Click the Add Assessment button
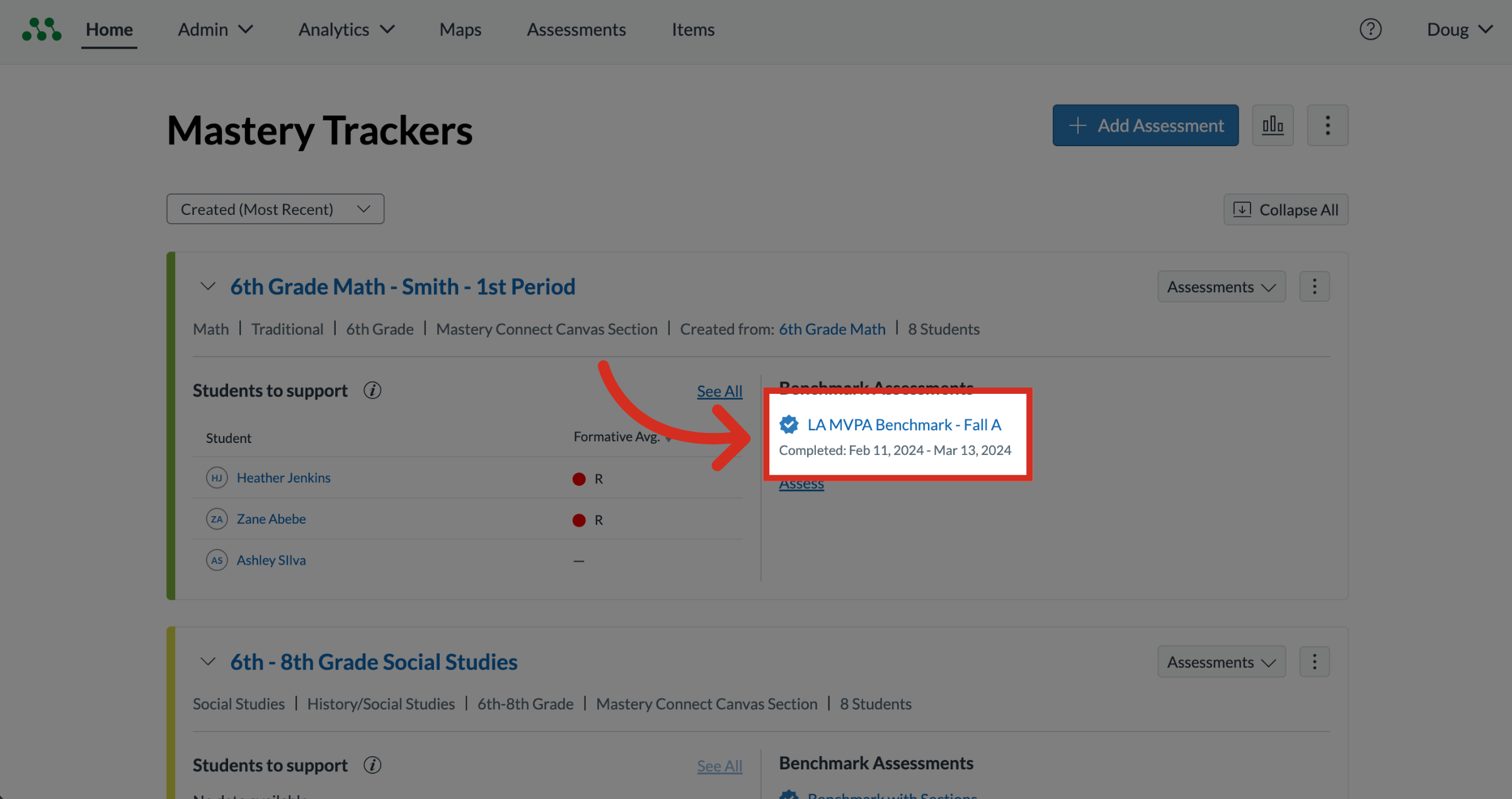 1145,125
